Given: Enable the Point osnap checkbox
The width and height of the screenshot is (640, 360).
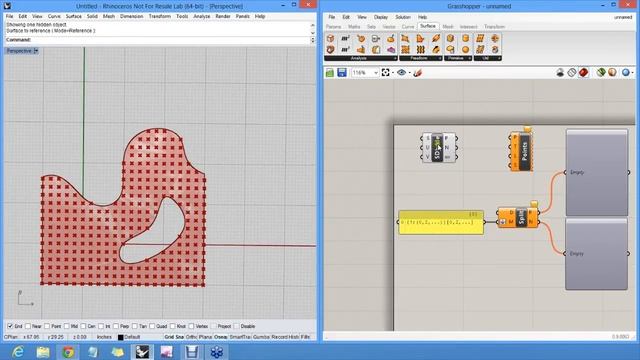Looking at the screenshot, I should (47, 326).
